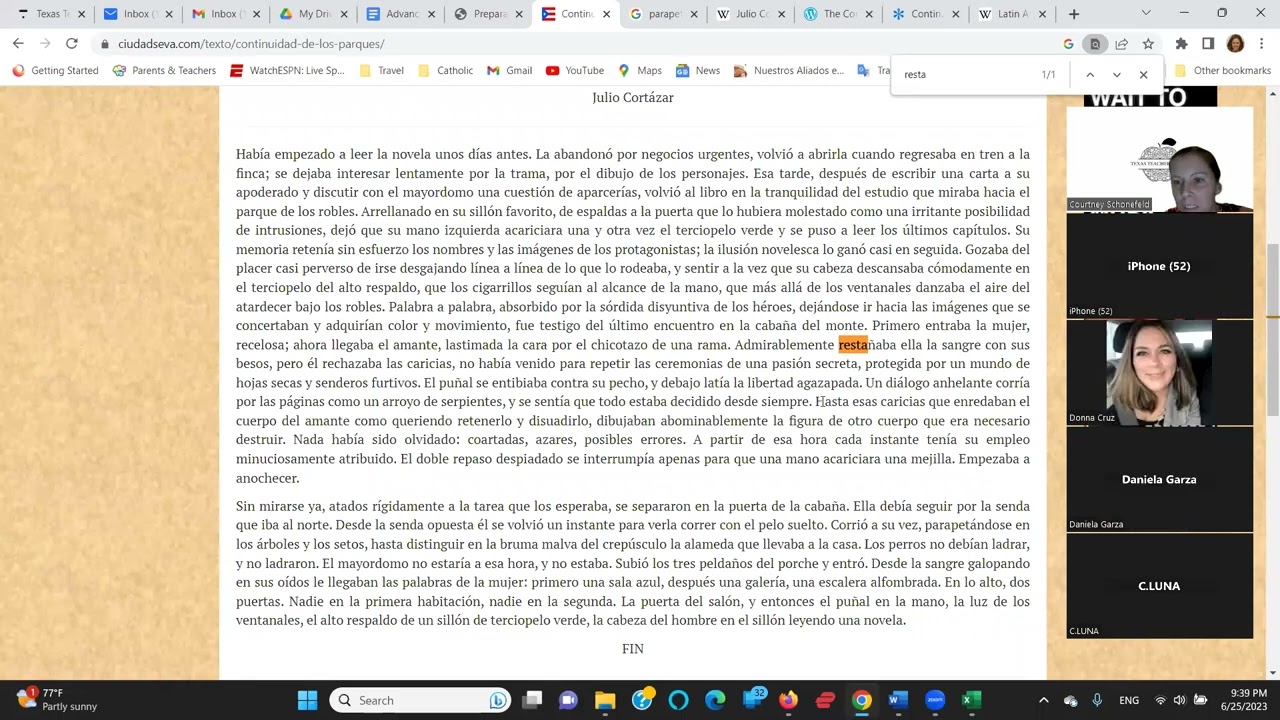Click the address bar URL ciudadseva.com
Image resolution: width=1280 pixels, height=720 pixels.
(250, 44)
